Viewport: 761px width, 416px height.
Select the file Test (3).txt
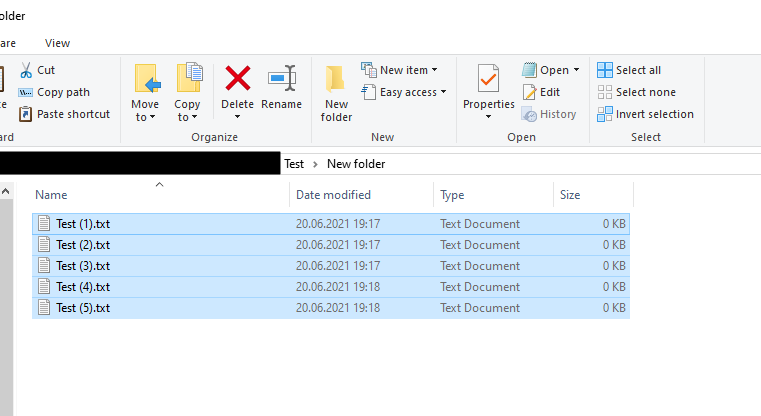(83, 266)
